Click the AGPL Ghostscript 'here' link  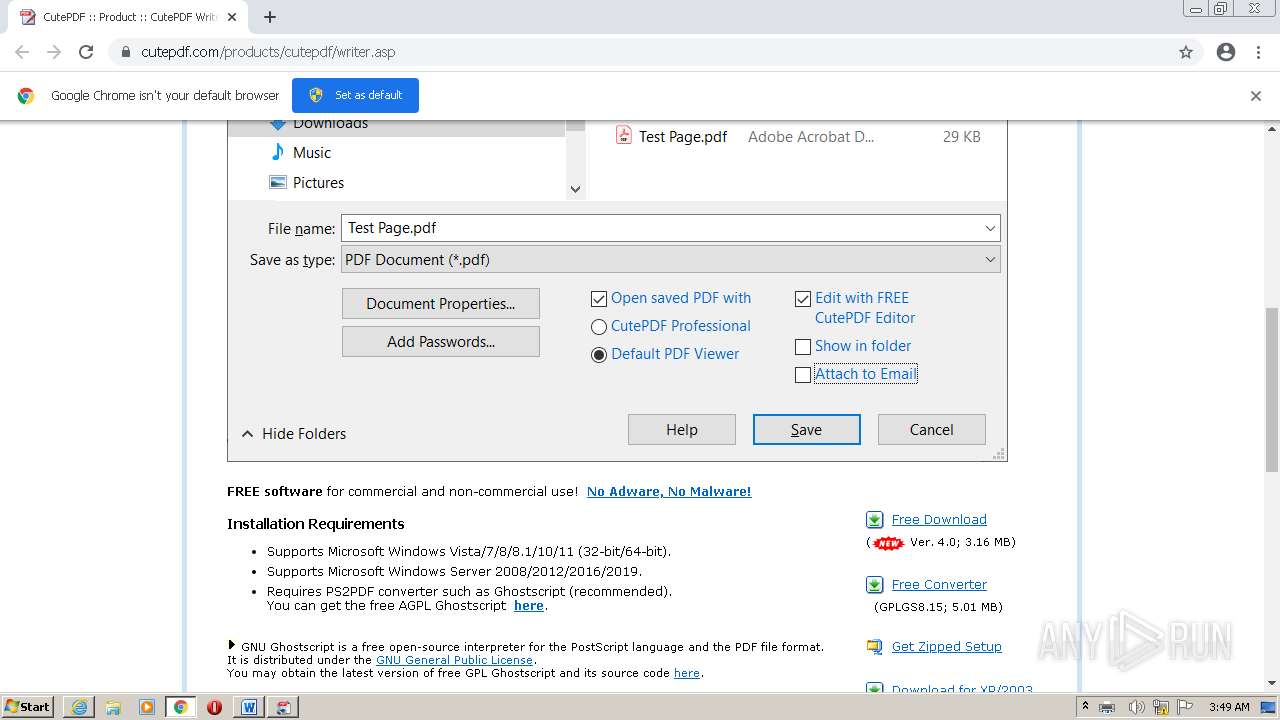(529, 606)
